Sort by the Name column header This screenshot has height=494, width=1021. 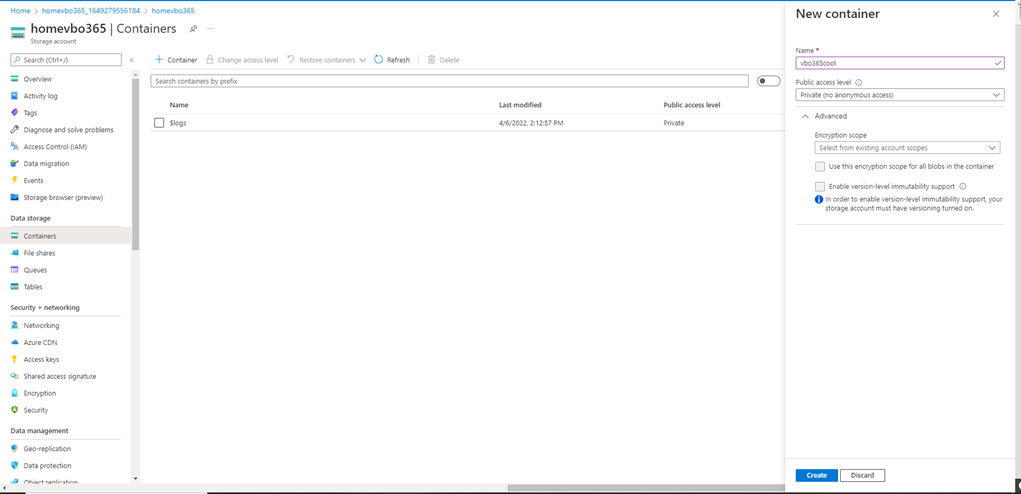(x=179, y=105)
